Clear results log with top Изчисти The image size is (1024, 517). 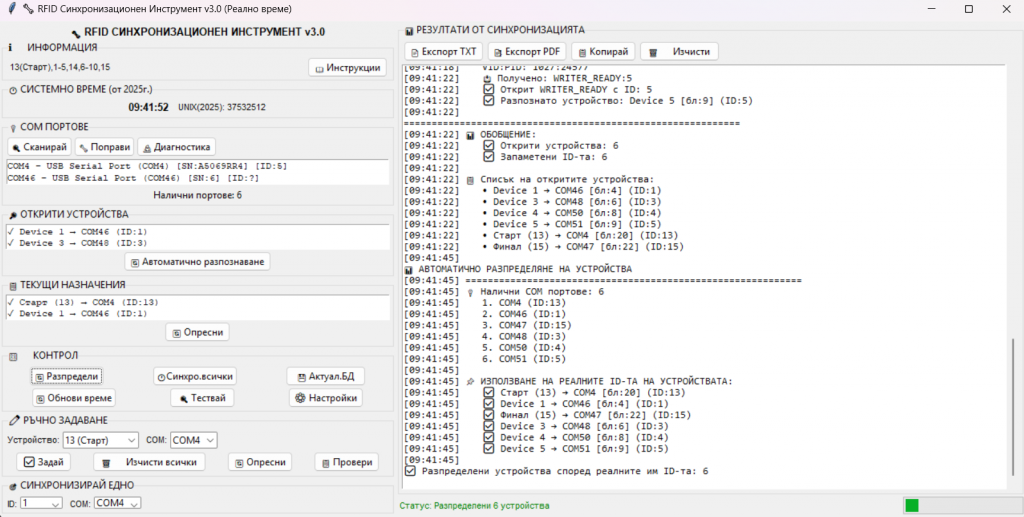[x=679, y=51]
